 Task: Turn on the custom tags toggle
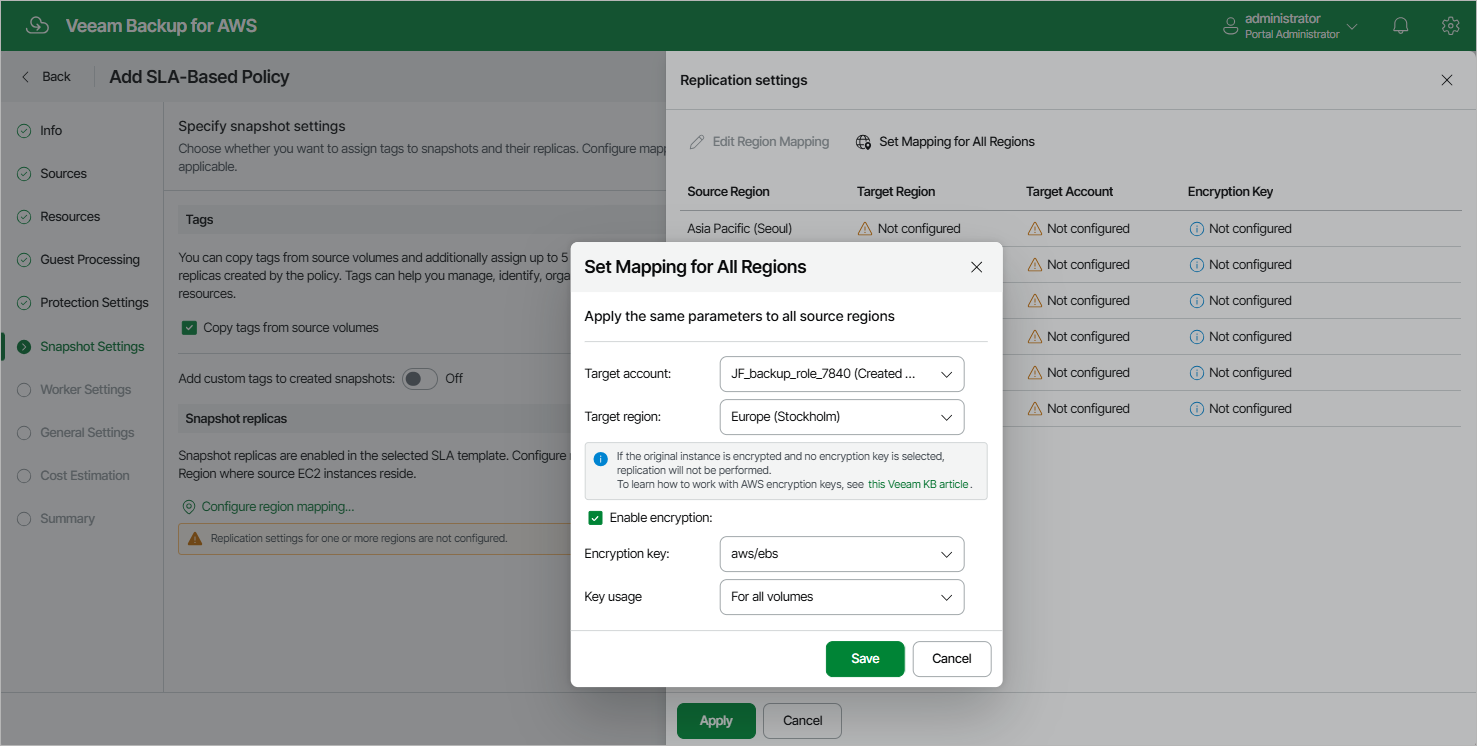tap(419, 378)
